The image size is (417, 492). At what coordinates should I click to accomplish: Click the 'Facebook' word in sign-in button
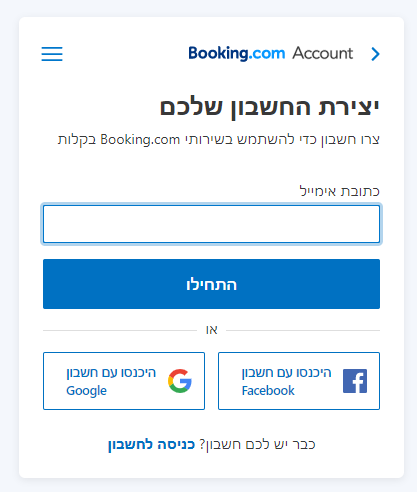pos(268,391)
